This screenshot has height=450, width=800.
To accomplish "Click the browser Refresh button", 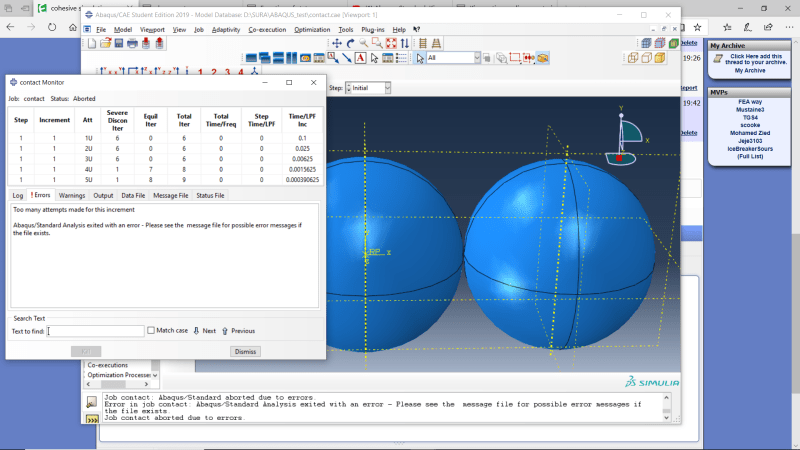I will (x=52, y=27).
